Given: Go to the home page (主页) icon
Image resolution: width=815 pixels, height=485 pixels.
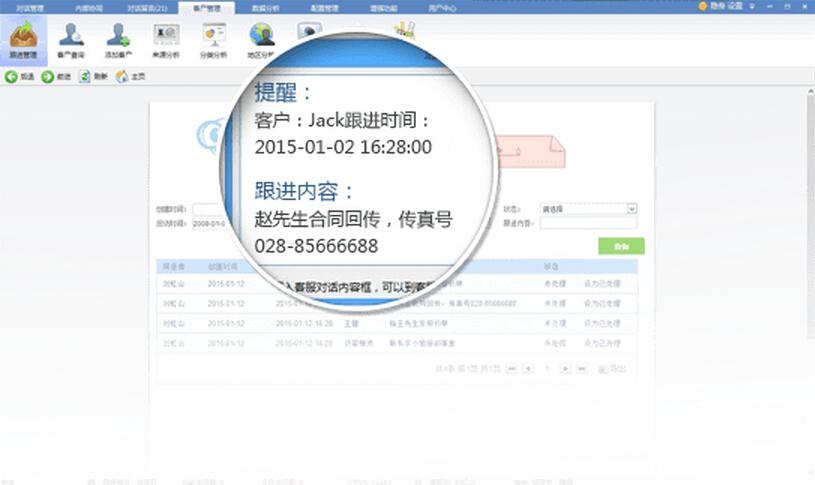Looking at the screenshot, I should 122,76.
